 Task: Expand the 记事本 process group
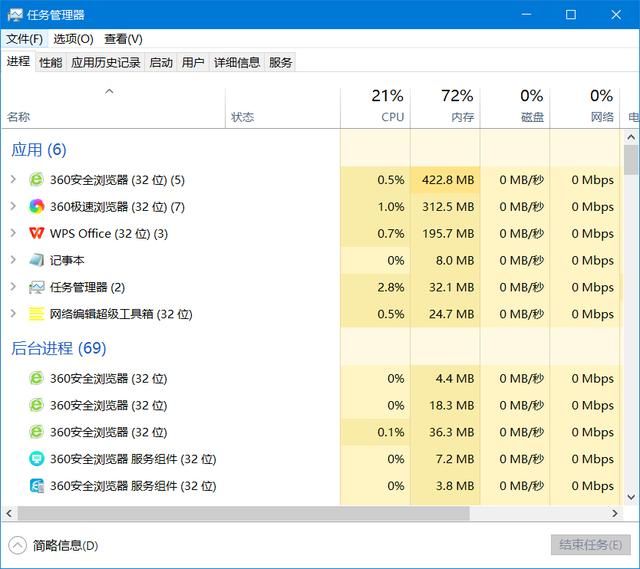pyautogui.click(x=13, y=260)
